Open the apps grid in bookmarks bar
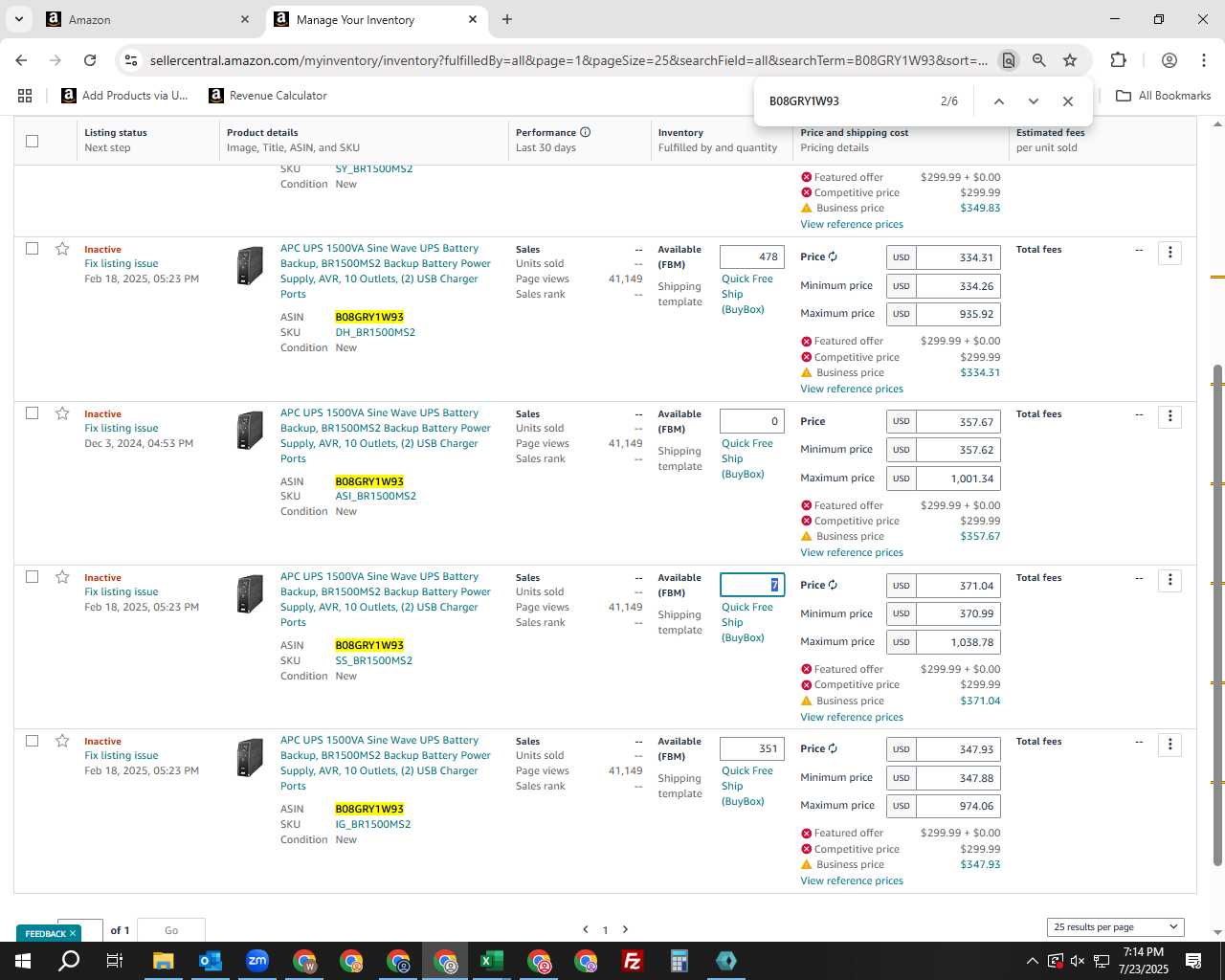Image resolution: width=1225 pixels, height=980 pixels. pyautogui.click(x=25, y=96)
